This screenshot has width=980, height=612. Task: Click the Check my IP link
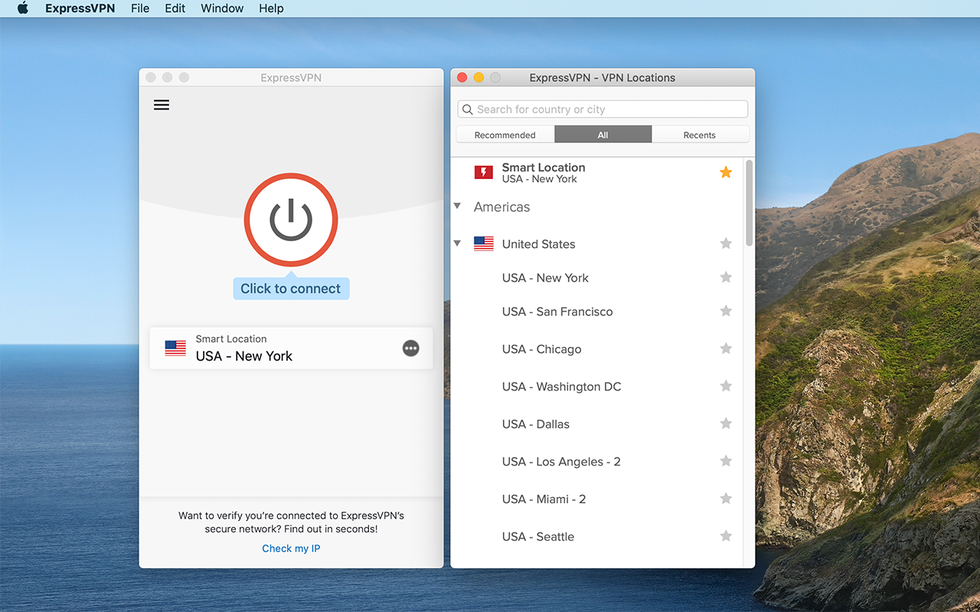290,548
